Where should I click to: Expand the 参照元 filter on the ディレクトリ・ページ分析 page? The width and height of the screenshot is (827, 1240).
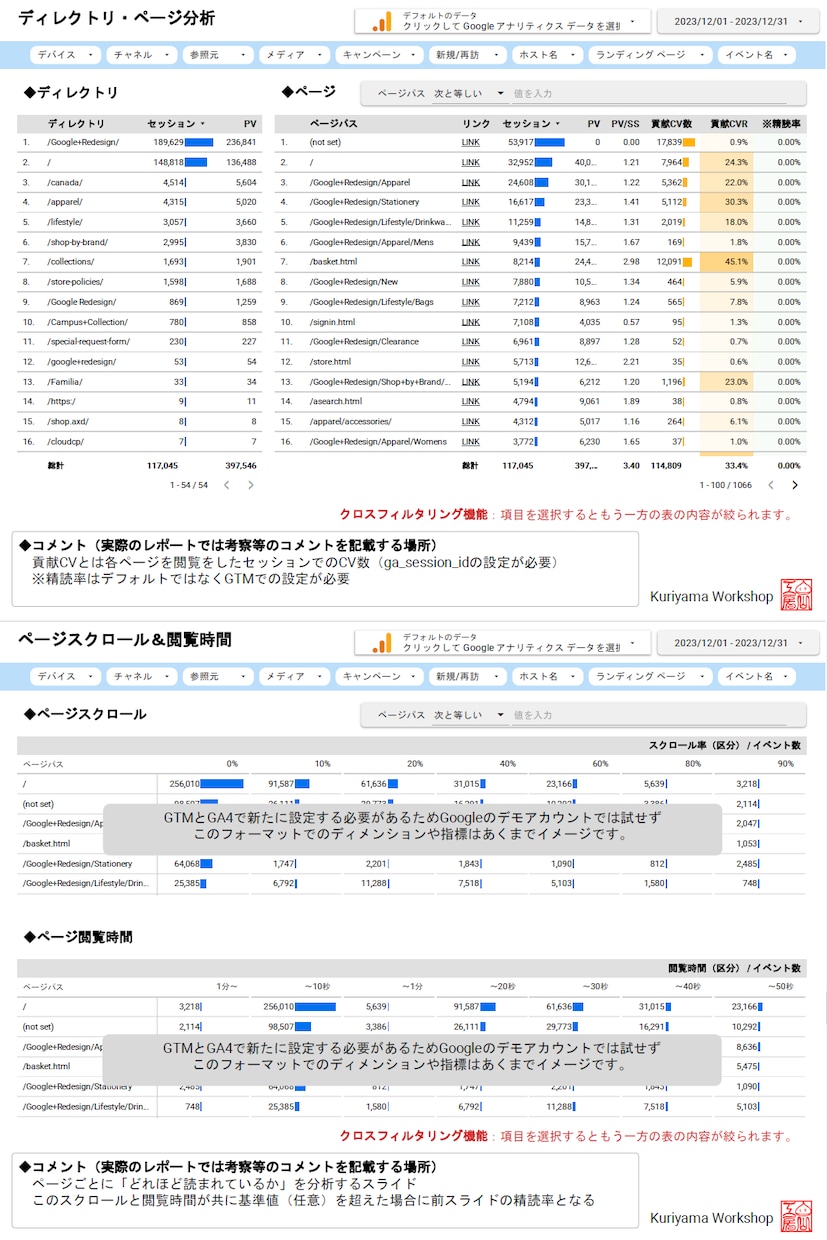click(x=217, y=55)
